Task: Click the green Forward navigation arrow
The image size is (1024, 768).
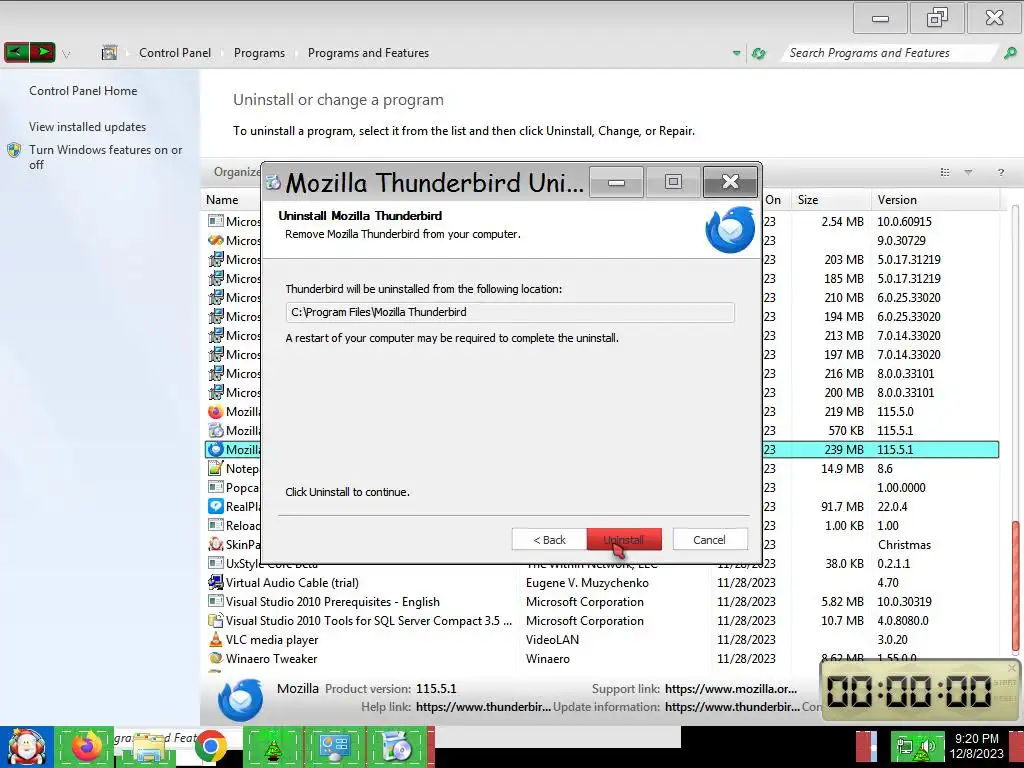Action: (x=42, y=52)
